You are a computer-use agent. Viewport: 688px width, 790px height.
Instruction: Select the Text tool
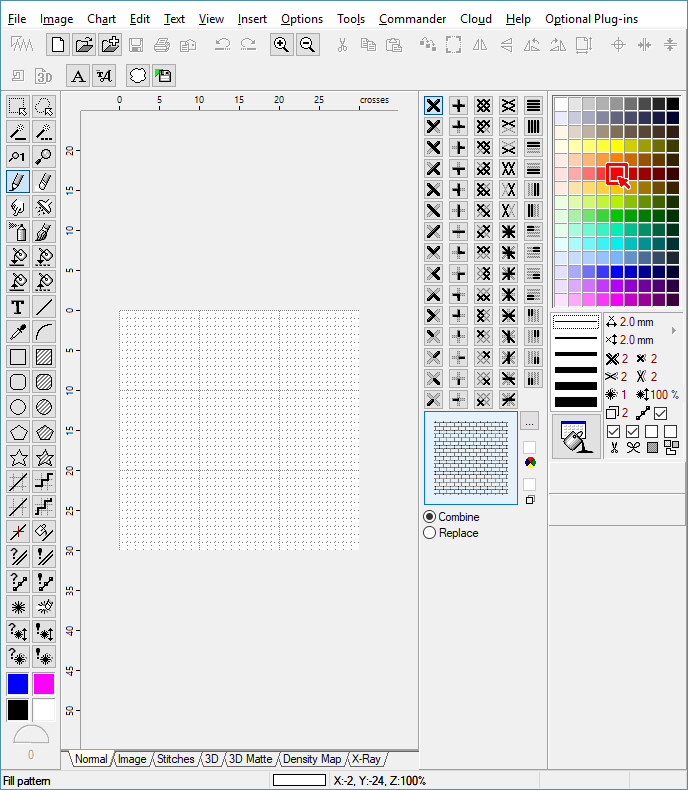pos(17,307)
